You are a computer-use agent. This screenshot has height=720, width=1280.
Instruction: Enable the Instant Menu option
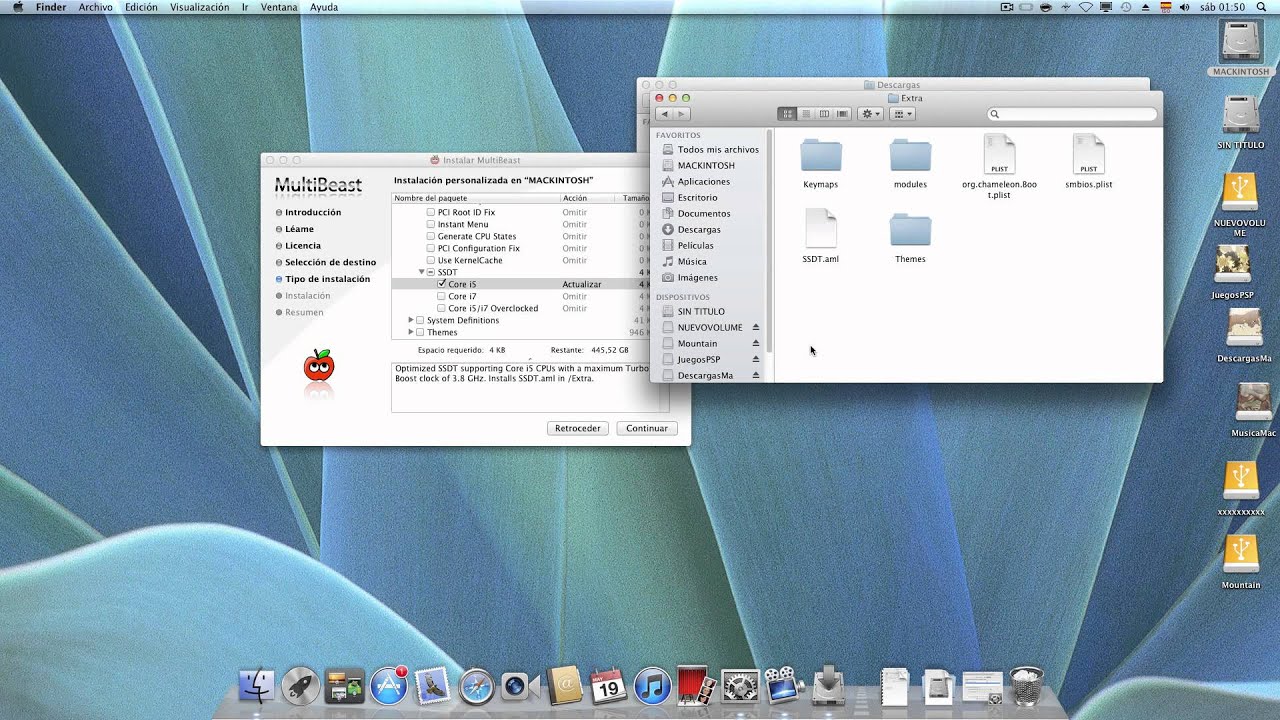pyautogui.click(x=431, y=224)
